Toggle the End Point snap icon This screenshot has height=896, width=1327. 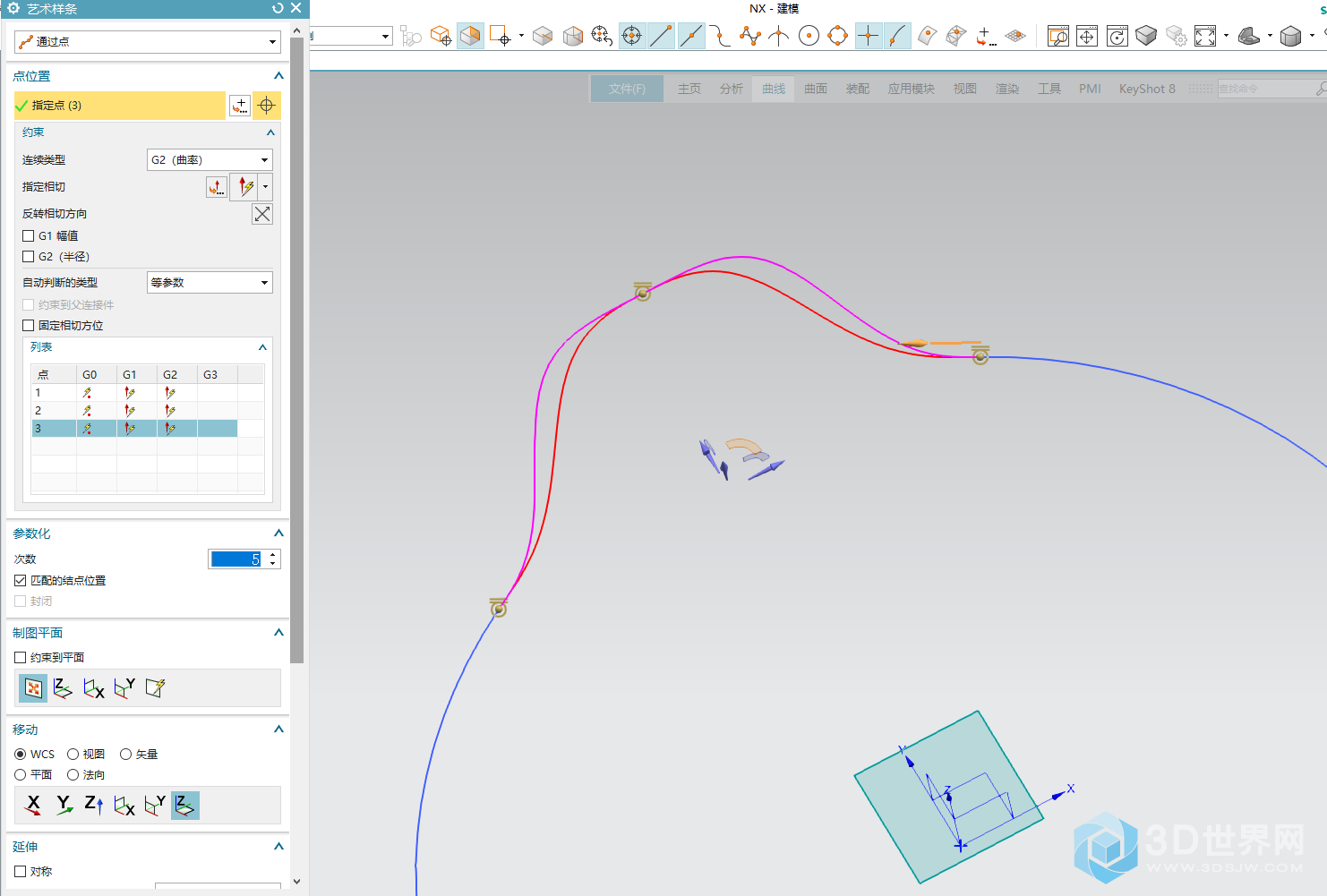click(x=661, y=36)
